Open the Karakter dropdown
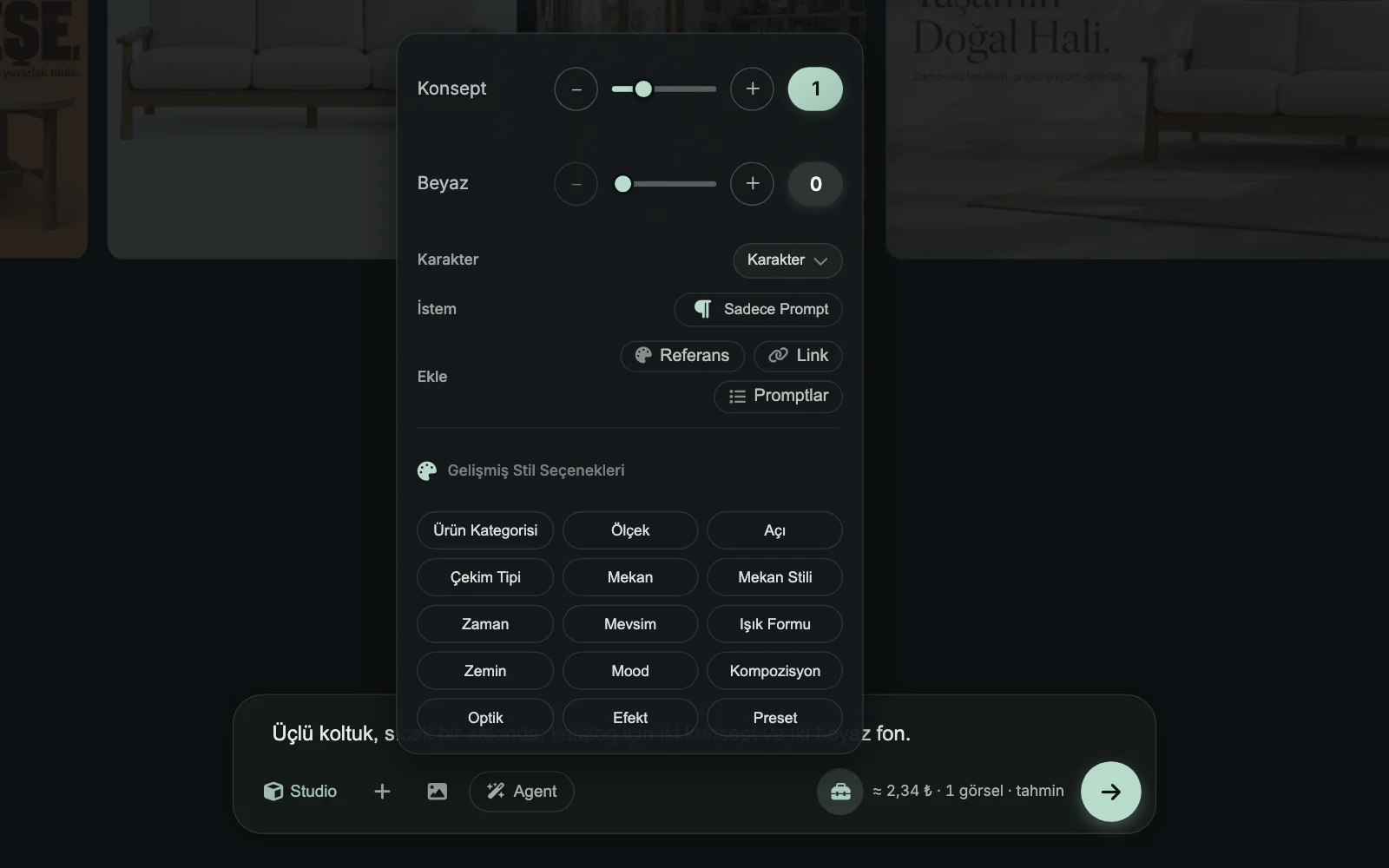The height and width of the screenshot is (868, 1389). [x=787, y=260]
